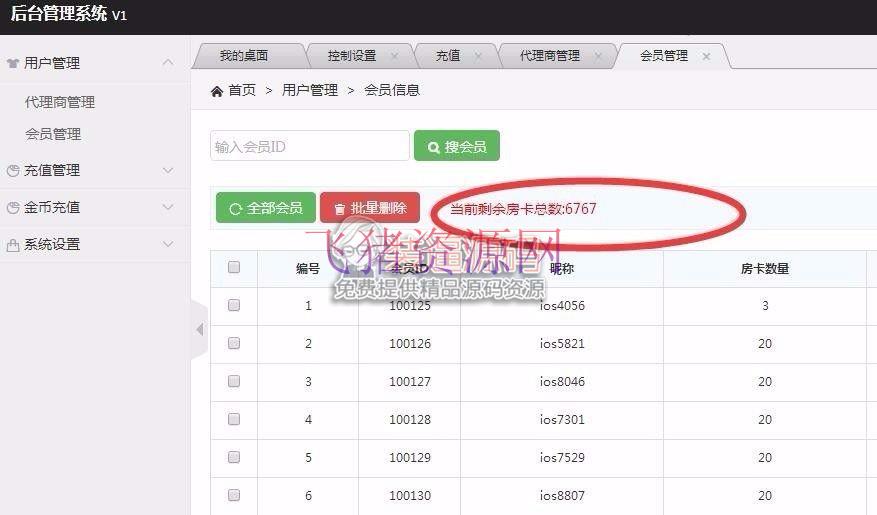Expand the 金币充值 menu section
Image resolution: width=877 pixels, height=515 pixels.
[x=168, y=207]
